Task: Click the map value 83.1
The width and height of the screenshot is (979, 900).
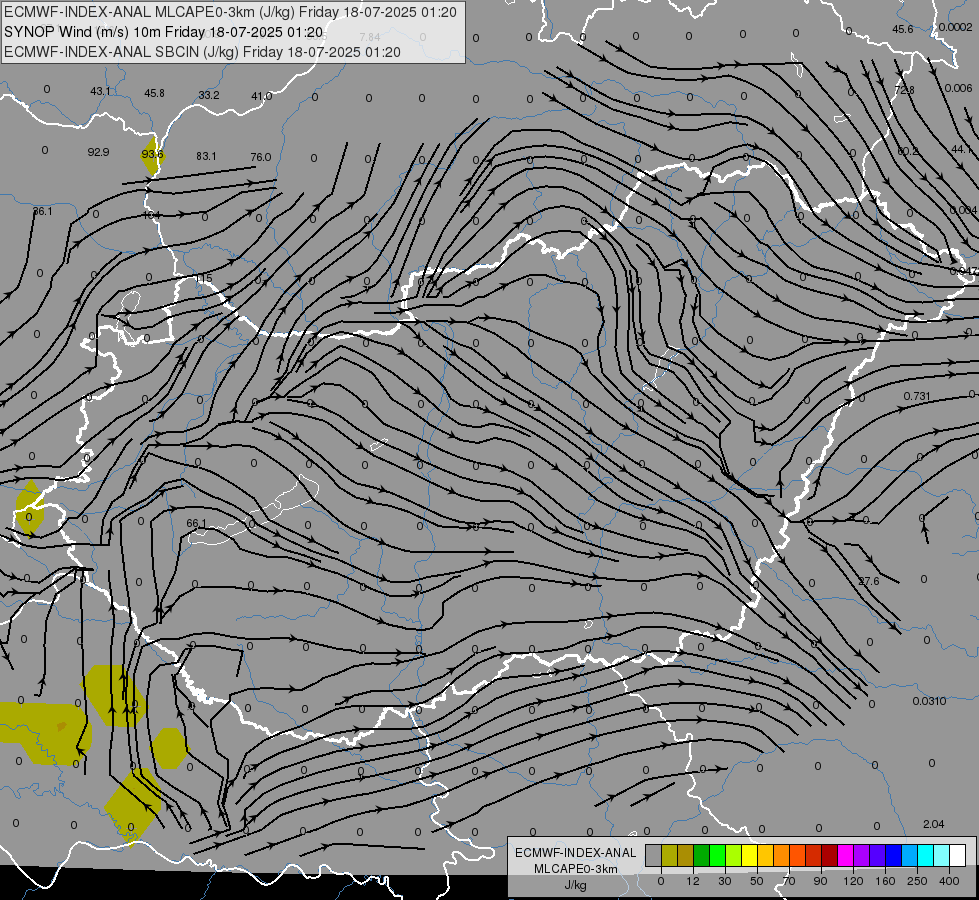Action: point(206,156)
